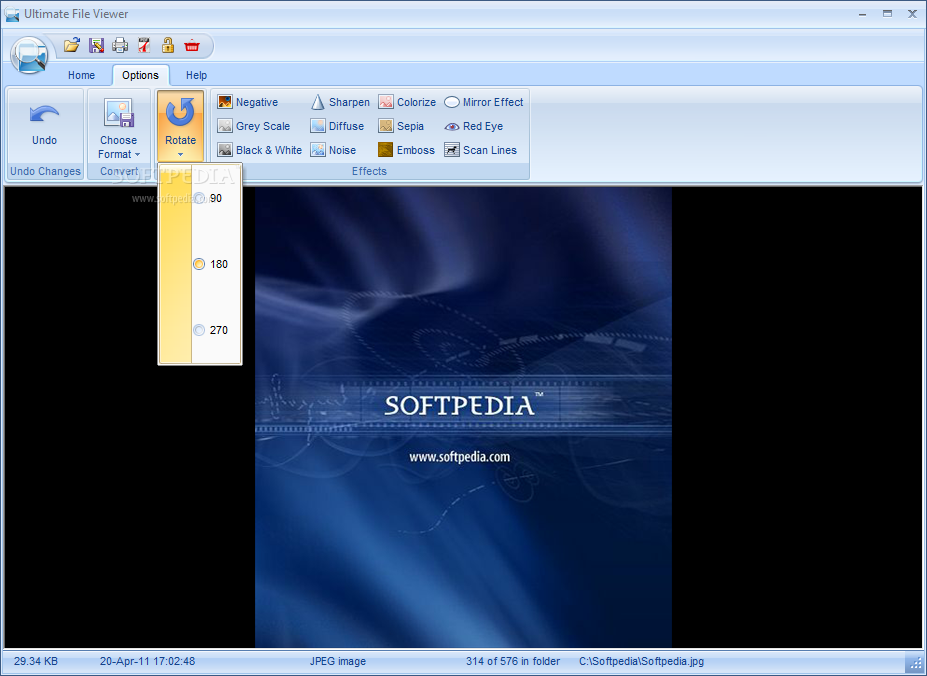Switch to the Home tab
Screen dimensions: 927x676
click(x=82, y=75)
